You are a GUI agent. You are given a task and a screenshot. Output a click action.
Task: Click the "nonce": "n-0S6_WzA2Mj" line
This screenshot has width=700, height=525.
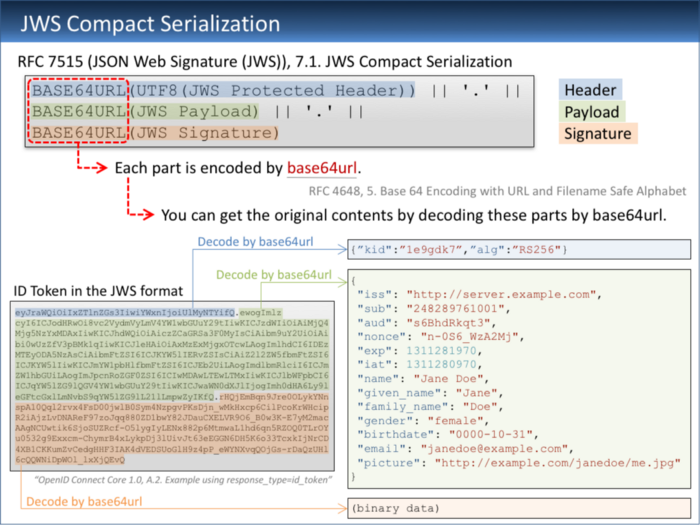[441, 336]
